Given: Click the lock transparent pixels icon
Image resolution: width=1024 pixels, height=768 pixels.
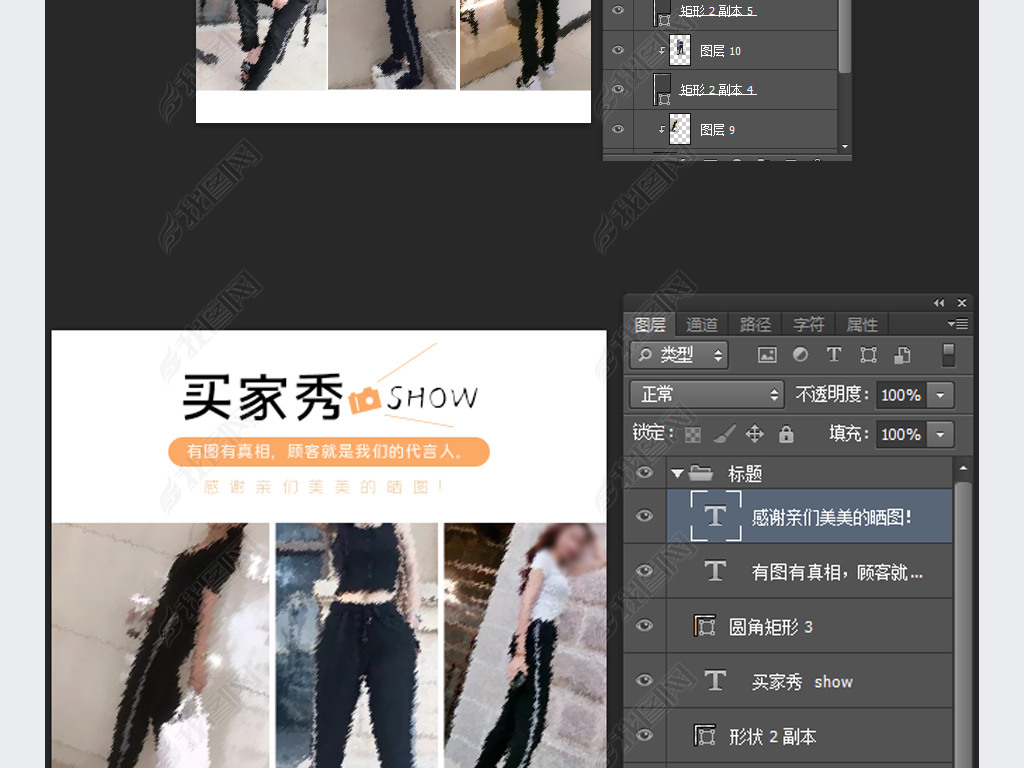Looking at the screenshot, I should pos(692,434).
